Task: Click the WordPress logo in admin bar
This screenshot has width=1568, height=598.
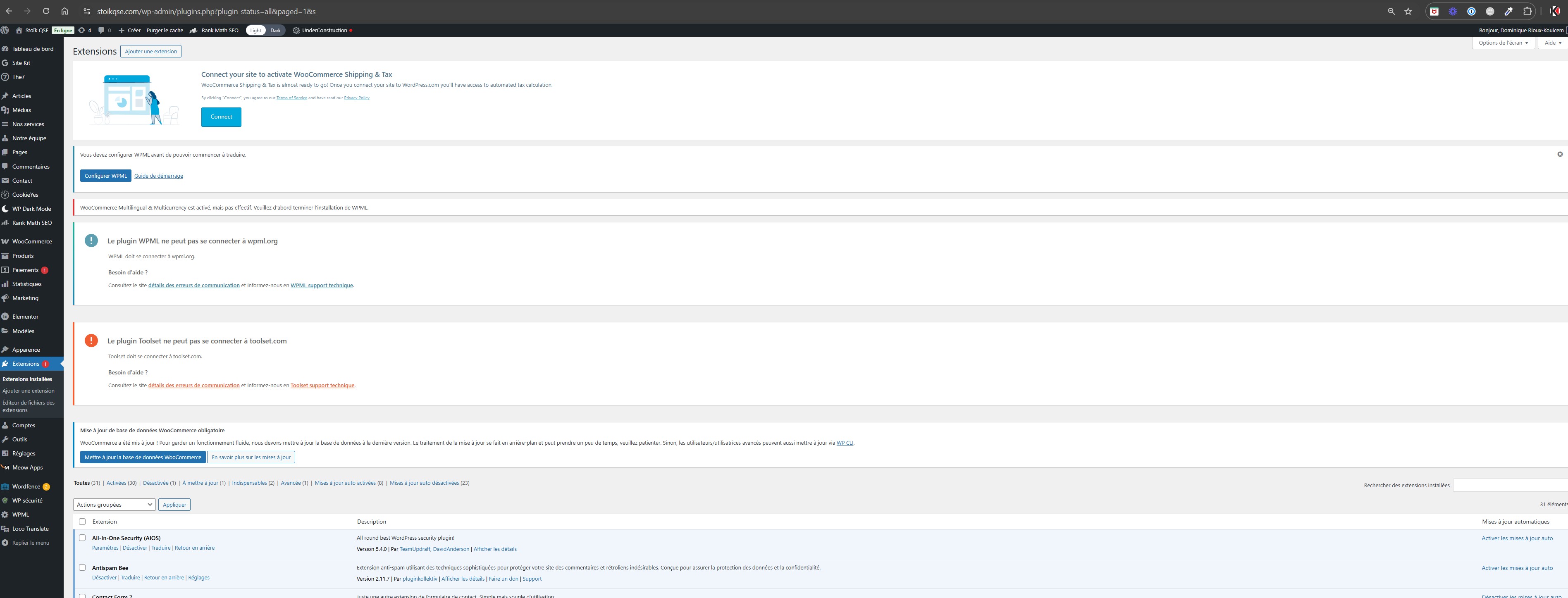Action: point(5,31)
